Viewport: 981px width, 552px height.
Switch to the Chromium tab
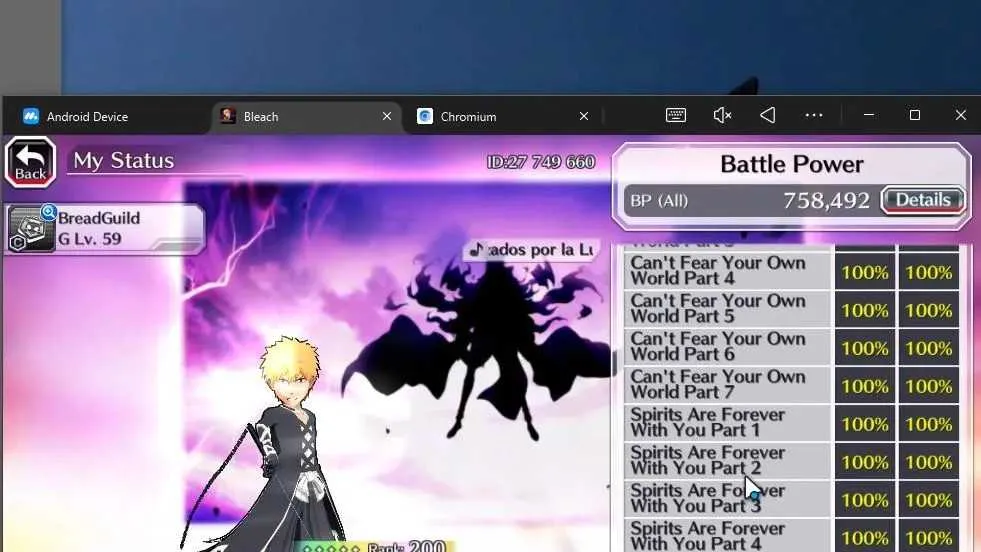point(504,116)
